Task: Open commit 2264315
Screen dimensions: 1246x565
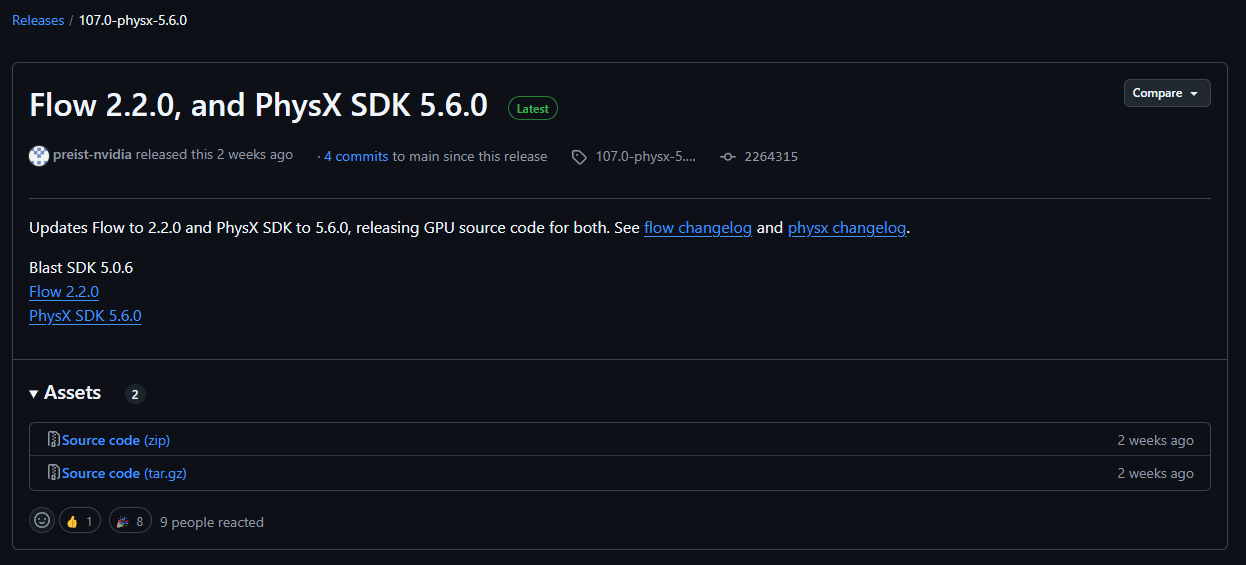Action: click(x=771, y=156)
